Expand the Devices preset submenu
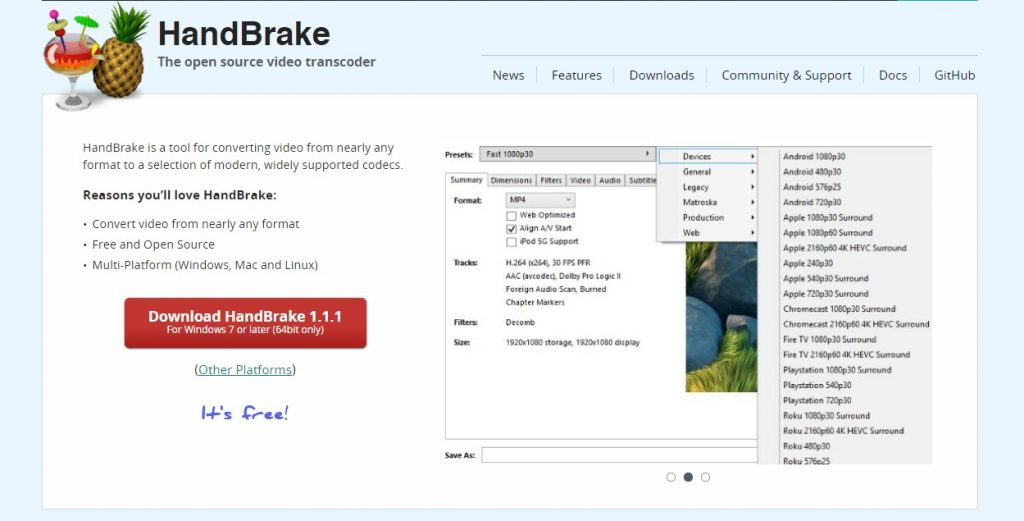 tap(707, 156)
